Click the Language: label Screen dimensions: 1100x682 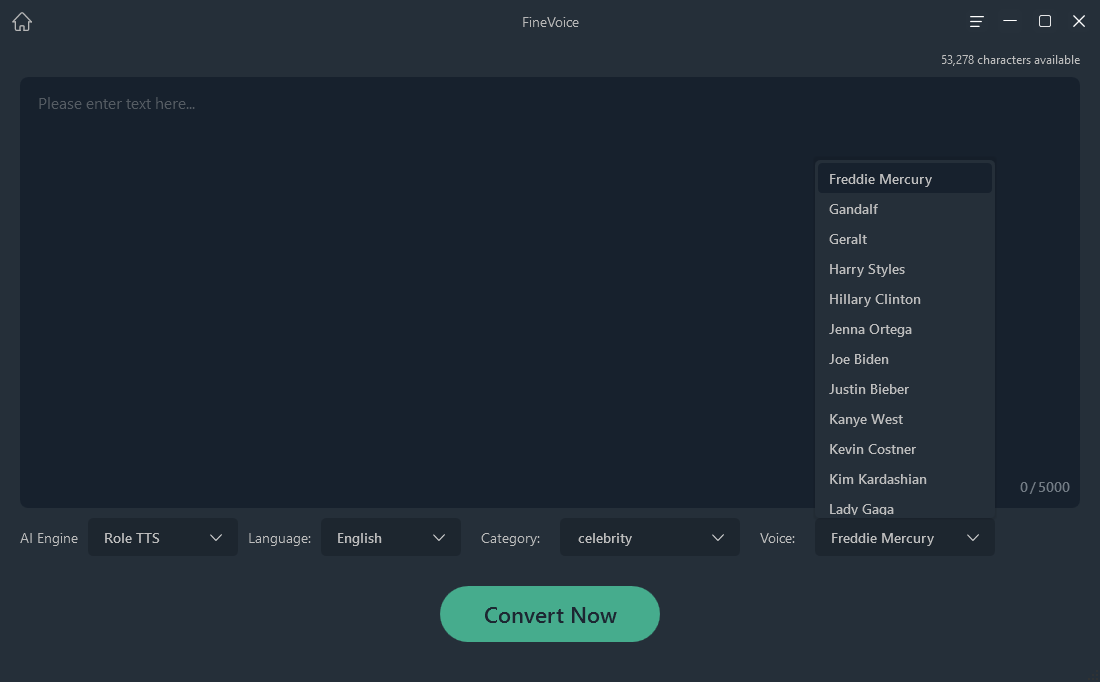(x=279, y=538)
